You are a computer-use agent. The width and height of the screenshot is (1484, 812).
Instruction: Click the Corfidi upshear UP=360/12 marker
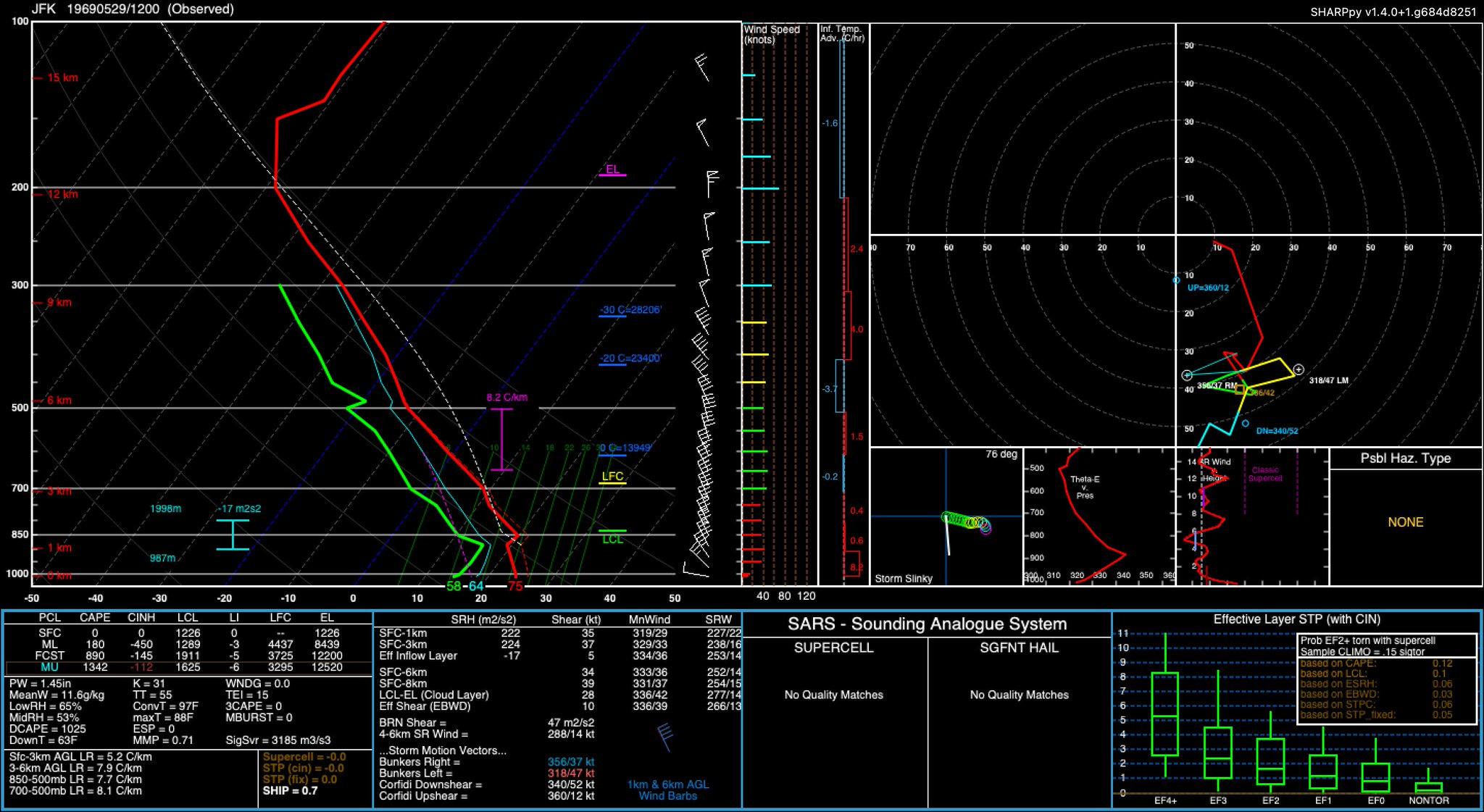[x=1176, y=280]
